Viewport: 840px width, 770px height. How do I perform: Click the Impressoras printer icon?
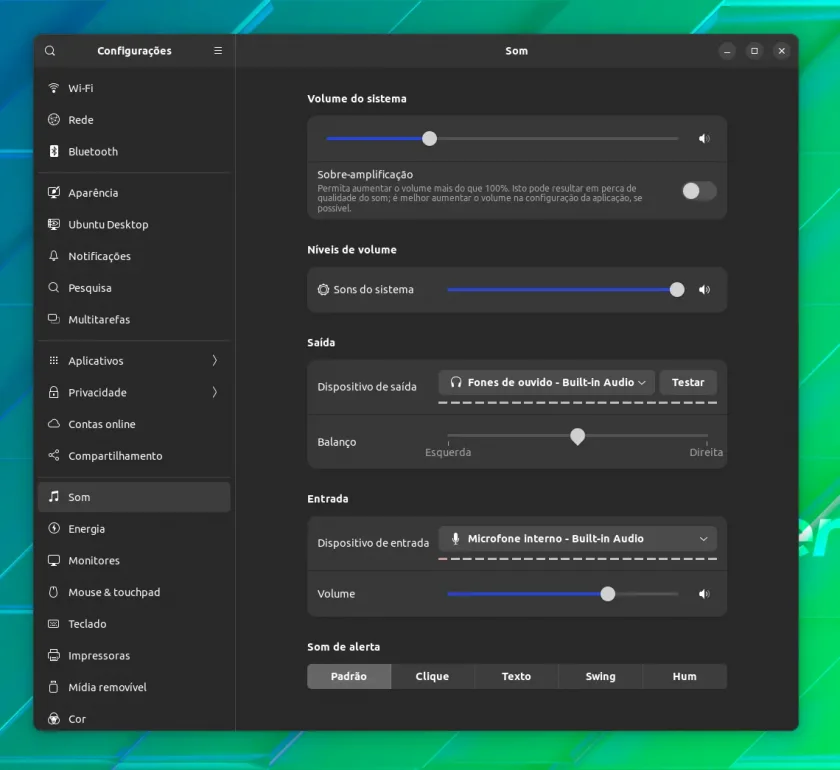coord(54,655)
